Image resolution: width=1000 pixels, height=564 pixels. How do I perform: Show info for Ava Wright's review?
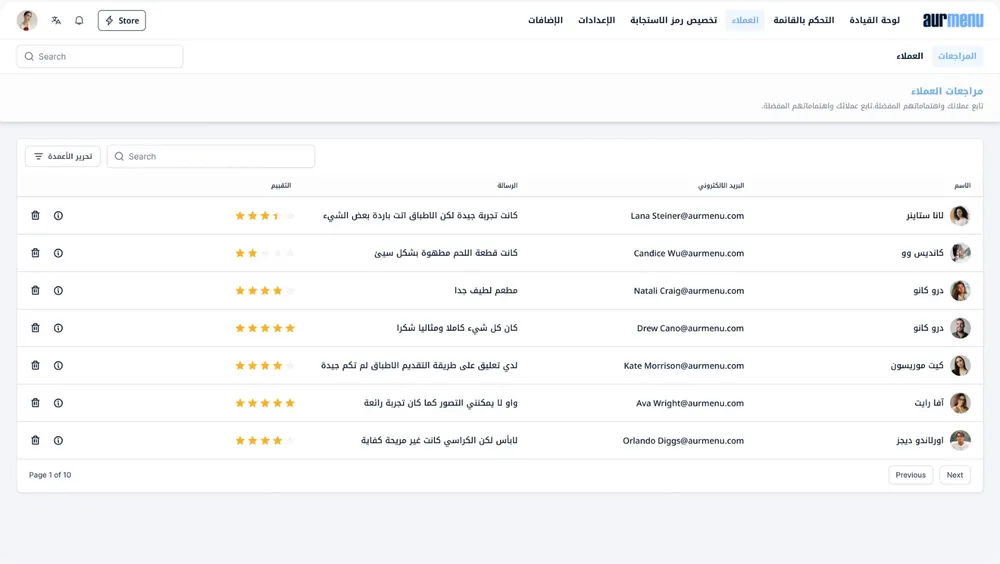click(x=58, y=403)
